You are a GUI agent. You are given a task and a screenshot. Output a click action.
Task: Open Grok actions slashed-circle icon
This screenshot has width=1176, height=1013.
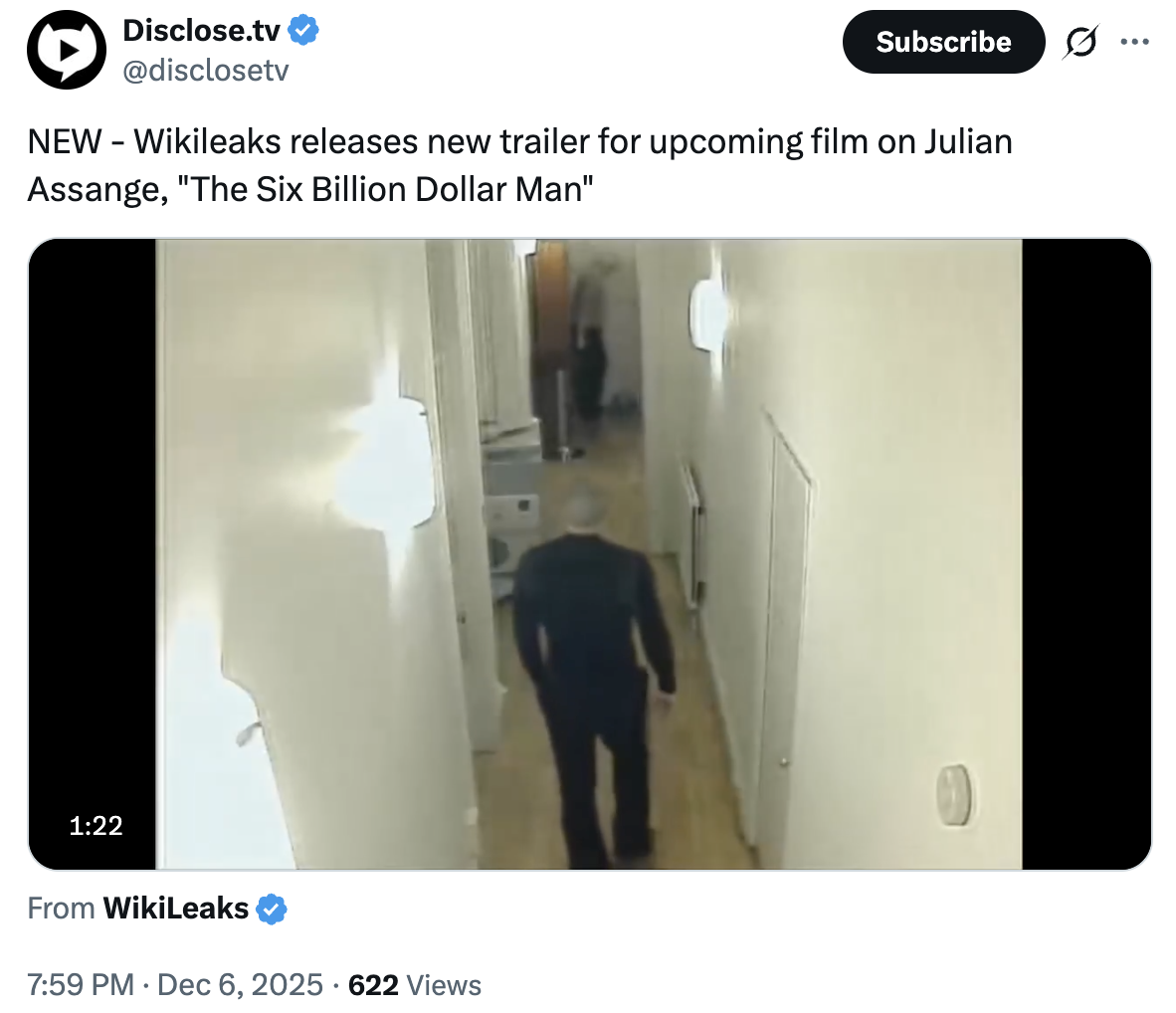coord(1080,41)
